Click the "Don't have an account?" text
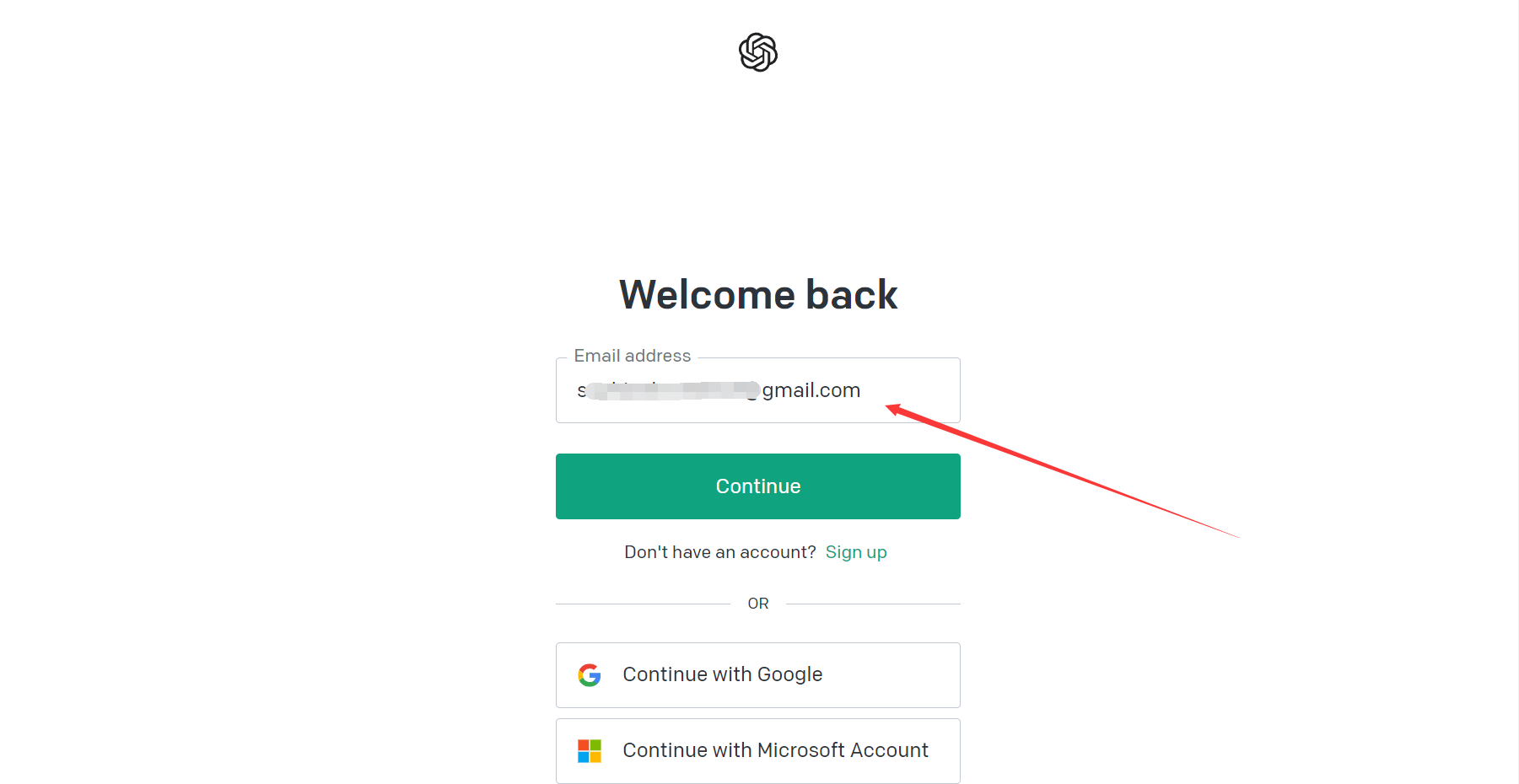1519x784 pixels. (x=719, y=552)
